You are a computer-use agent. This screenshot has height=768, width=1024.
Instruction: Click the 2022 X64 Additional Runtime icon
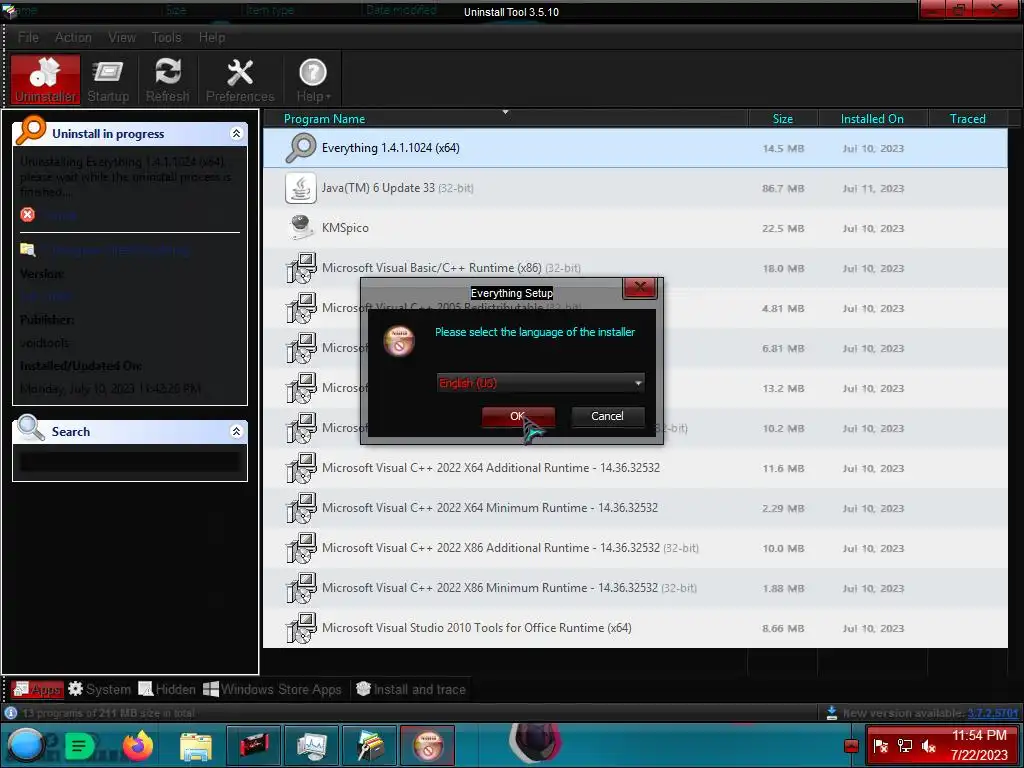pos(300,468)
